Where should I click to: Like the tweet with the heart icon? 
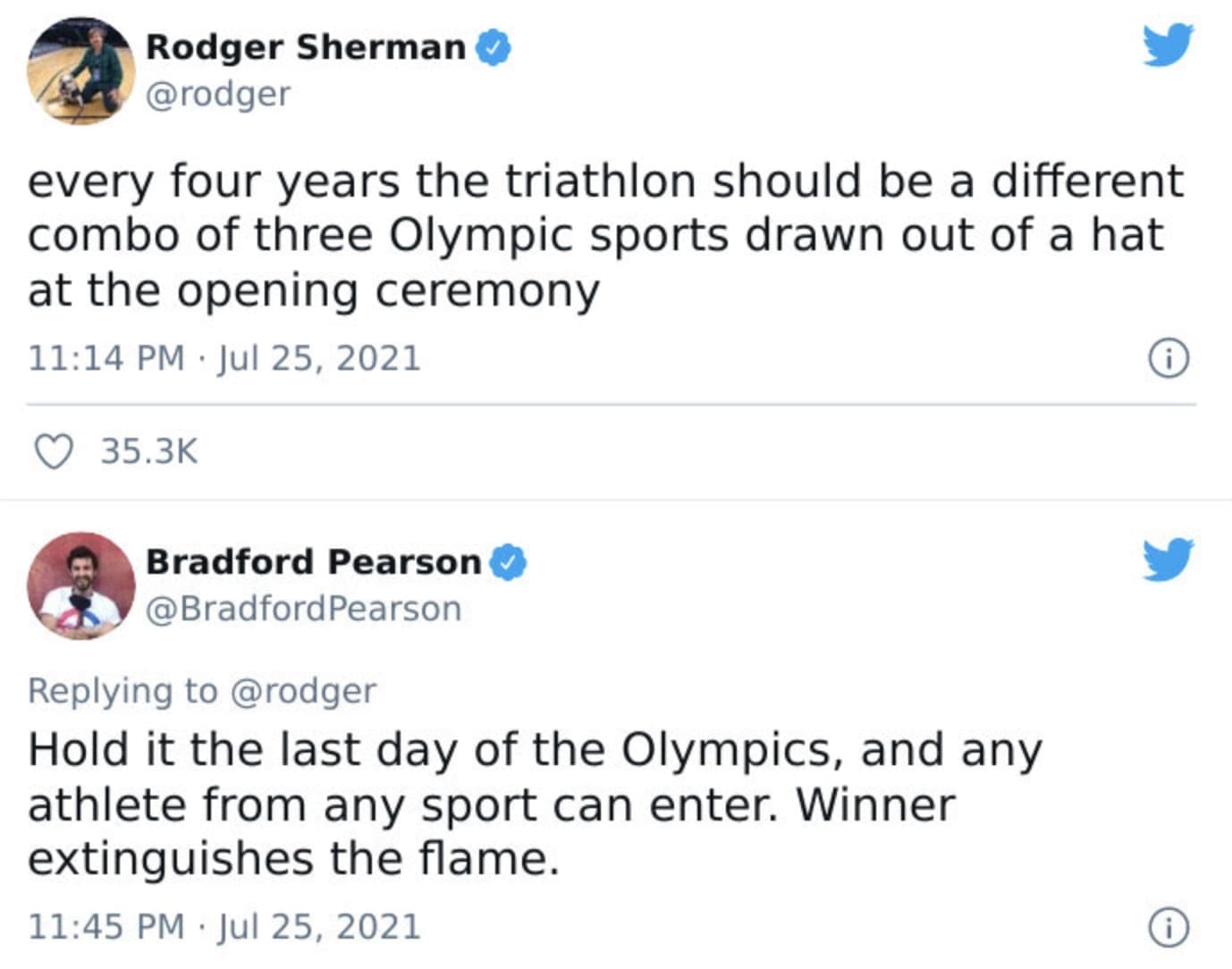[x=54, y=451]
